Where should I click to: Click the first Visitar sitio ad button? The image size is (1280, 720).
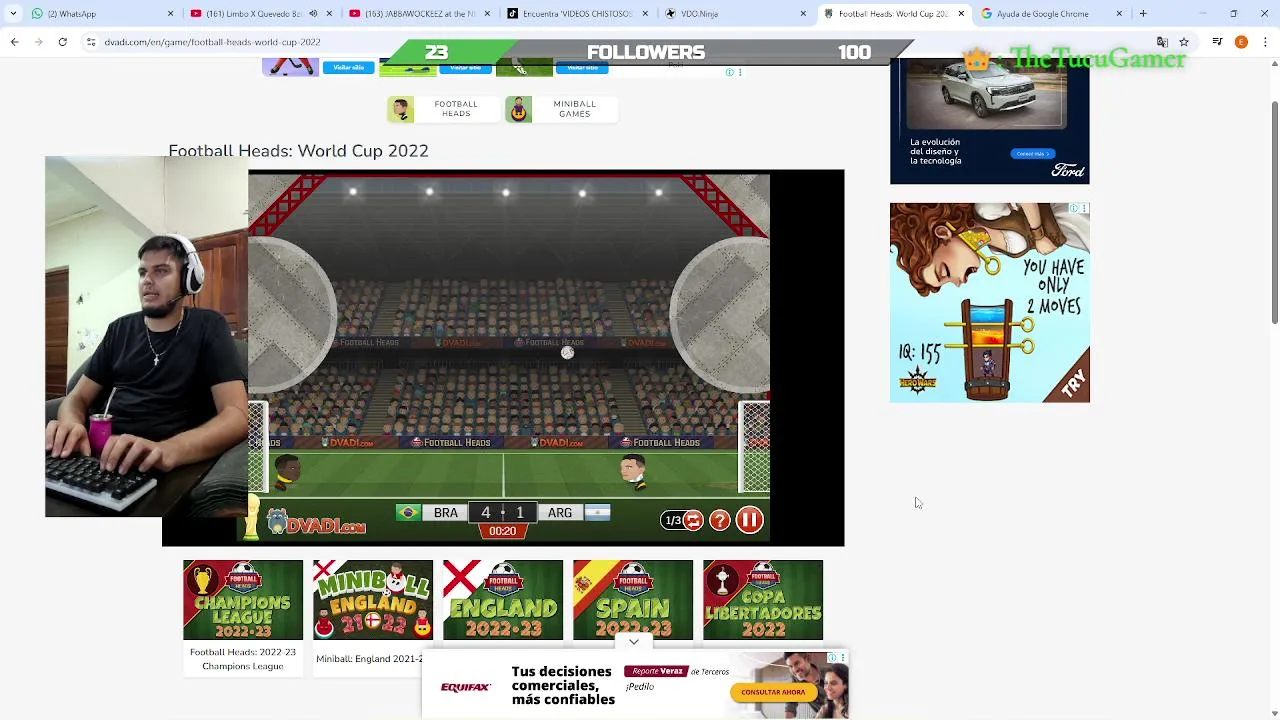tap(349, 67)
